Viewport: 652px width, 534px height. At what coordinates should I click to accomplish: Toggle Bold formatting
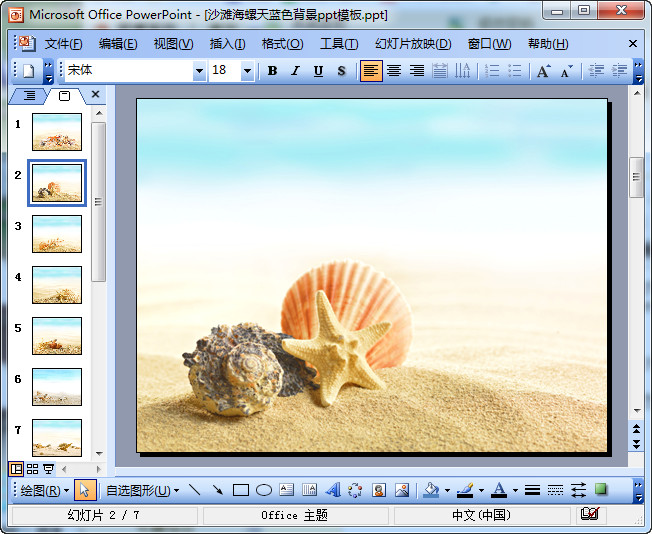click(x=272, y=71)
